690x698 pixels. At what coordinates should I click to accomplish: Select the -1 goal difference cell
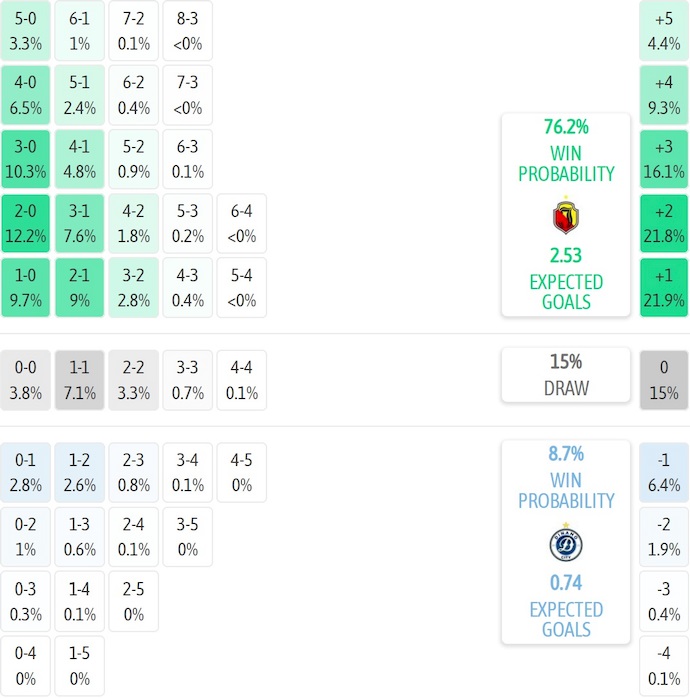(x=664, y=473)
